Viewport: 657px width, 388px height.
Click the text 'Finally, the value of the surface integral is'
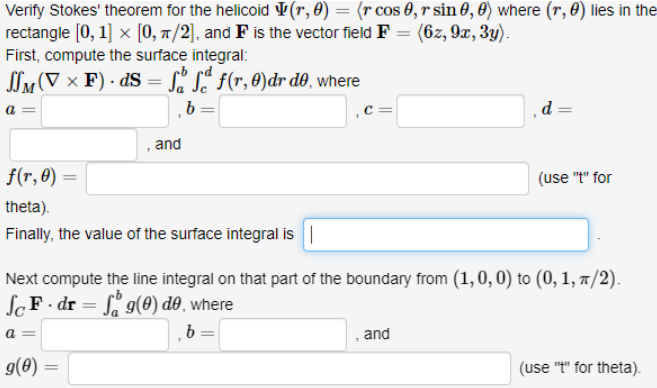click(150, 234)
